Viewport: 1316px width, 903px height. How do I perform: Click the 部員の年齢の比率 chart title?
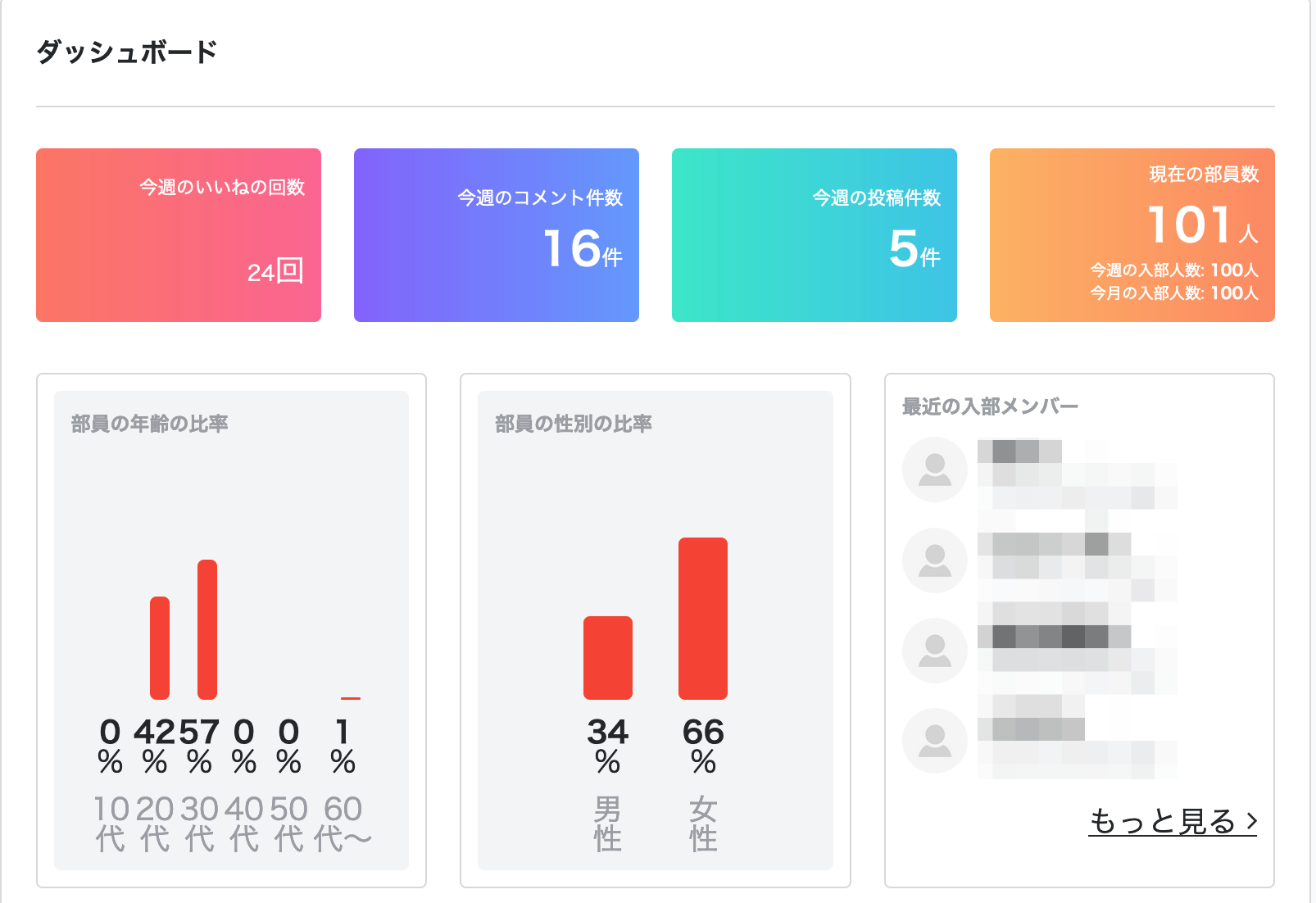(x=150, y=424)
